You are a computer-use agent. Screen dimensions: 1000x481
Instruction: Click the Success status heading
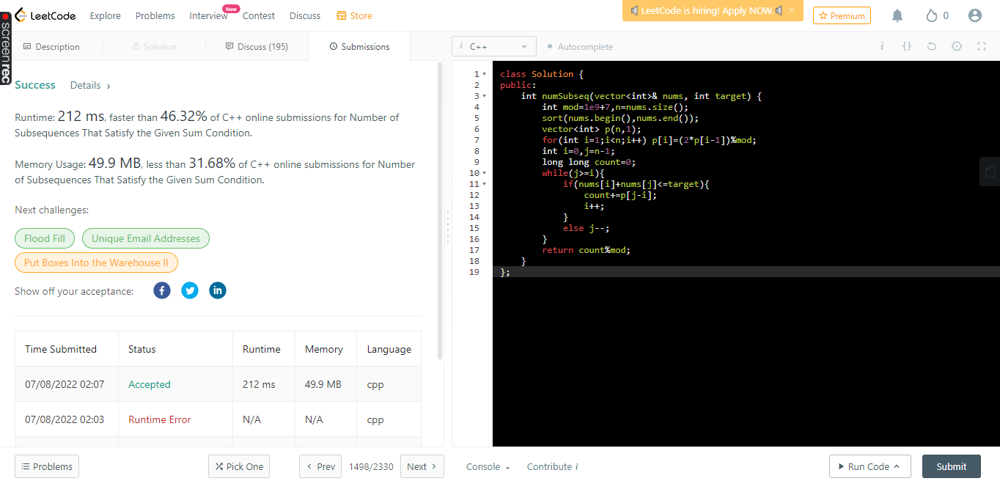coord(35,85)
